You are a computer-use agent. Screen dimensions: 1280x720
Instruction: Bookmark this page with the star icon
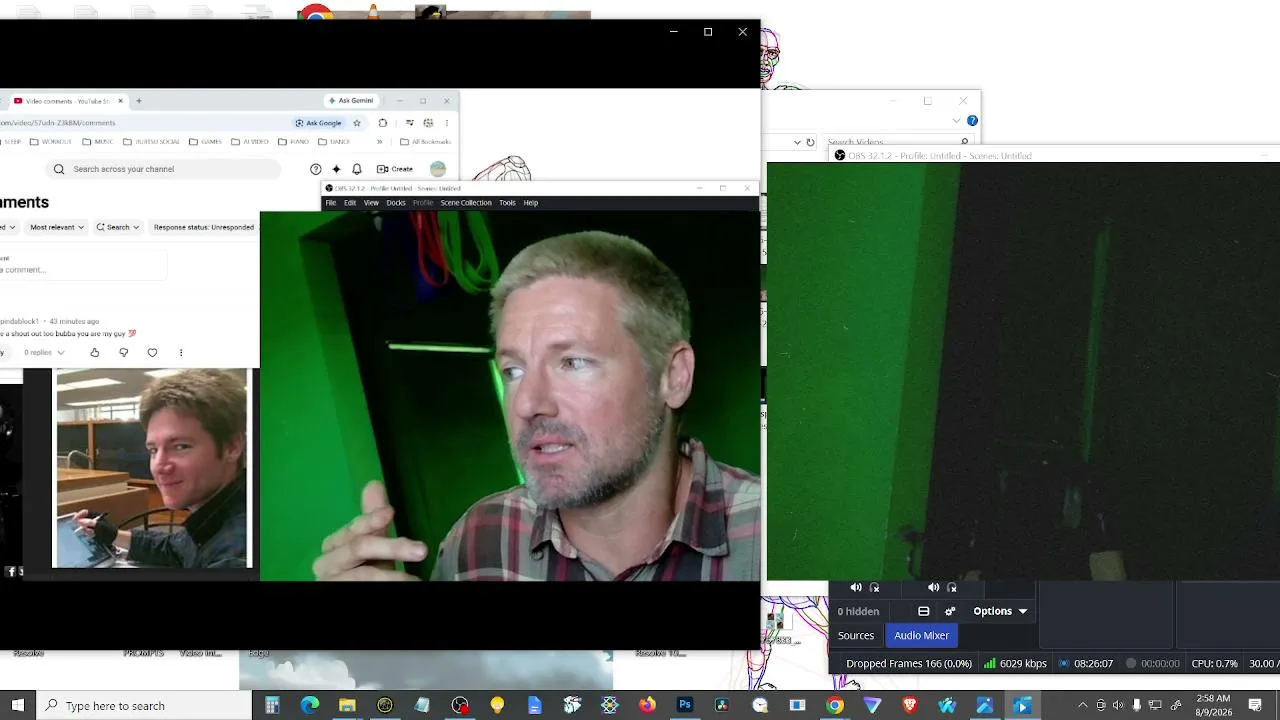(x=357, y=123)
